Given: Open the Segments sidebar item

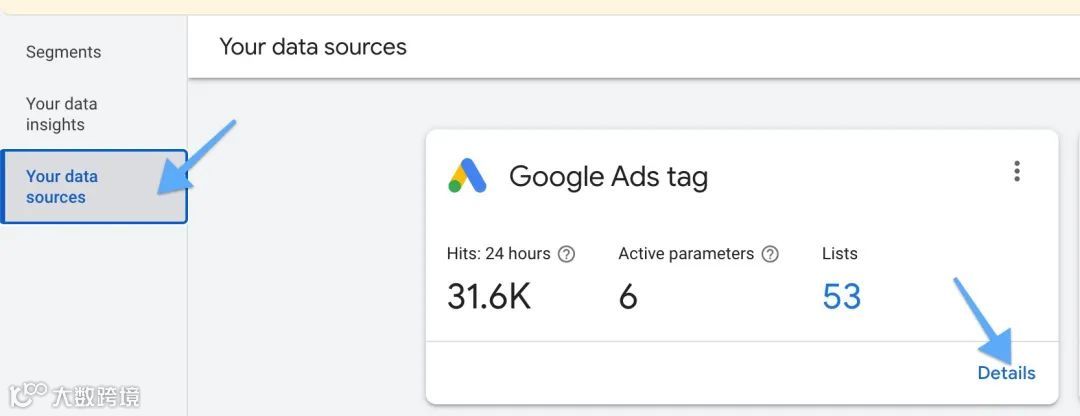Looking at the screenshot, I should click(x=63, y=52).
